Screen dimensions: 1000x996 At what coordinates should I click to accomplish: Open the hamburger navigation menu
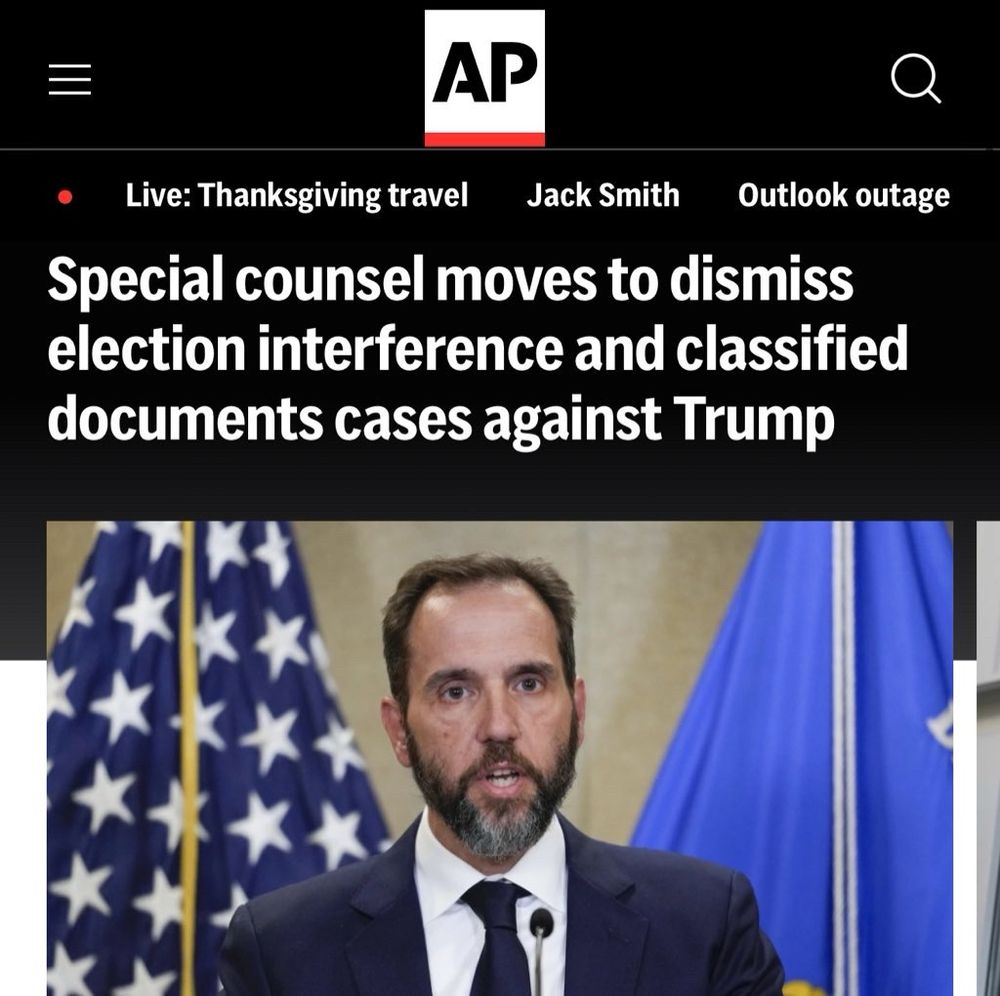[x=70, y=79]
